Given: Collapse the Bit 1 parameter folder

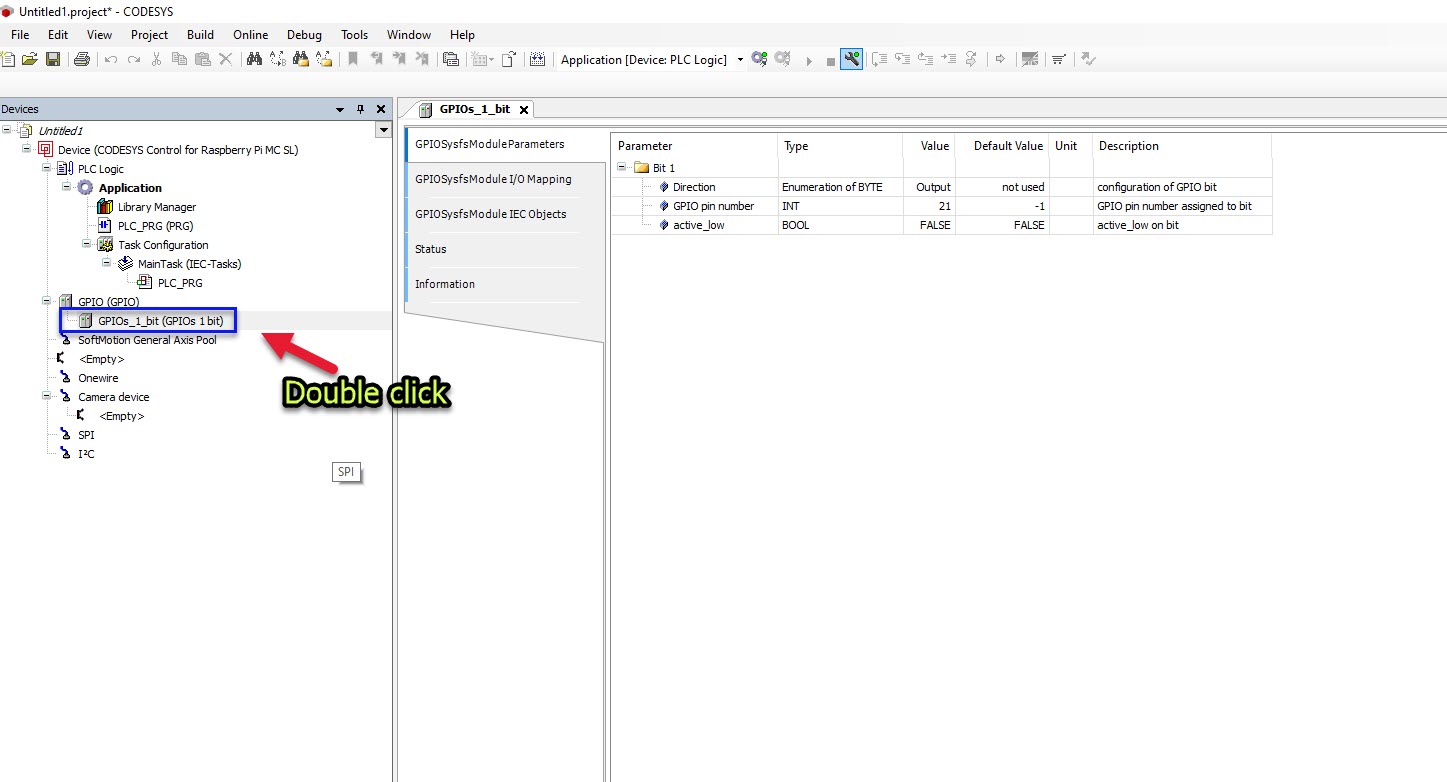Looking at the screenshot, I should pyautogui.click(x=623, y=168).
